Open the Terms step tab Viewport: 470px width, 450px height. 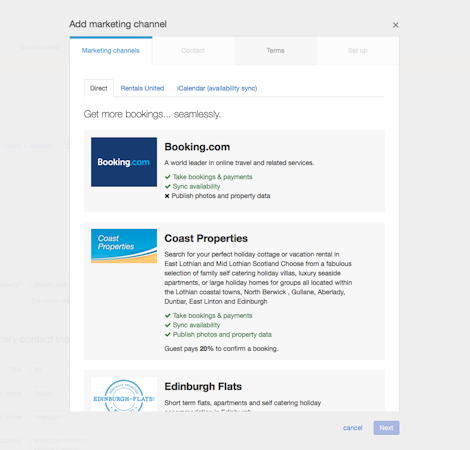coord(275,51)
